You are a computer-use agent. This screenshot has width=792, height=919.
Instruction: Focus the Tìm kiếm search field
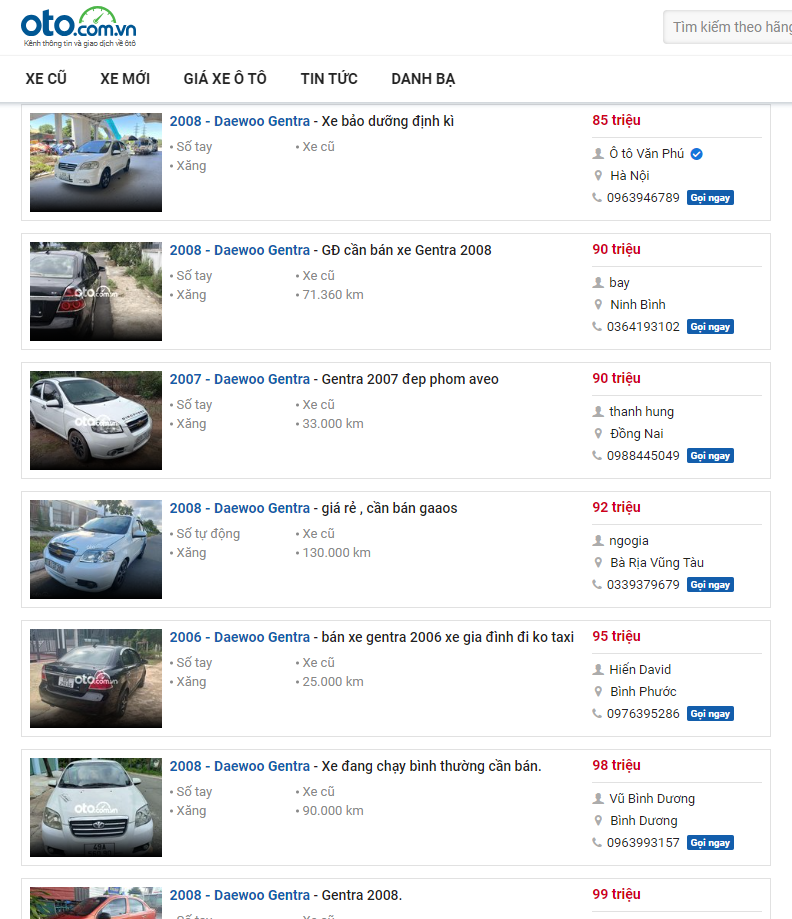tap(728, 27)
